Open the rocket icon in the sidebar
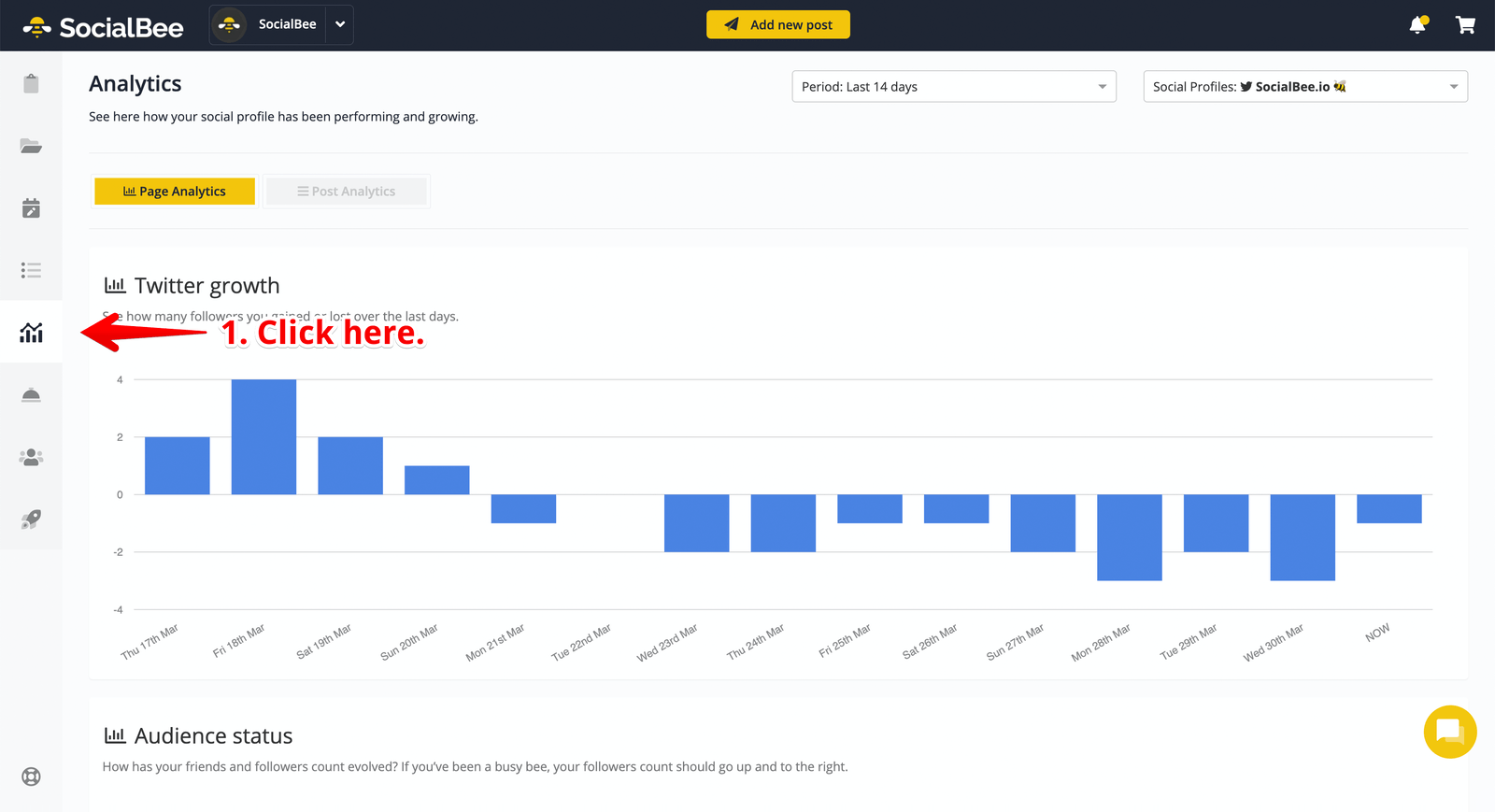 point(31,520)
